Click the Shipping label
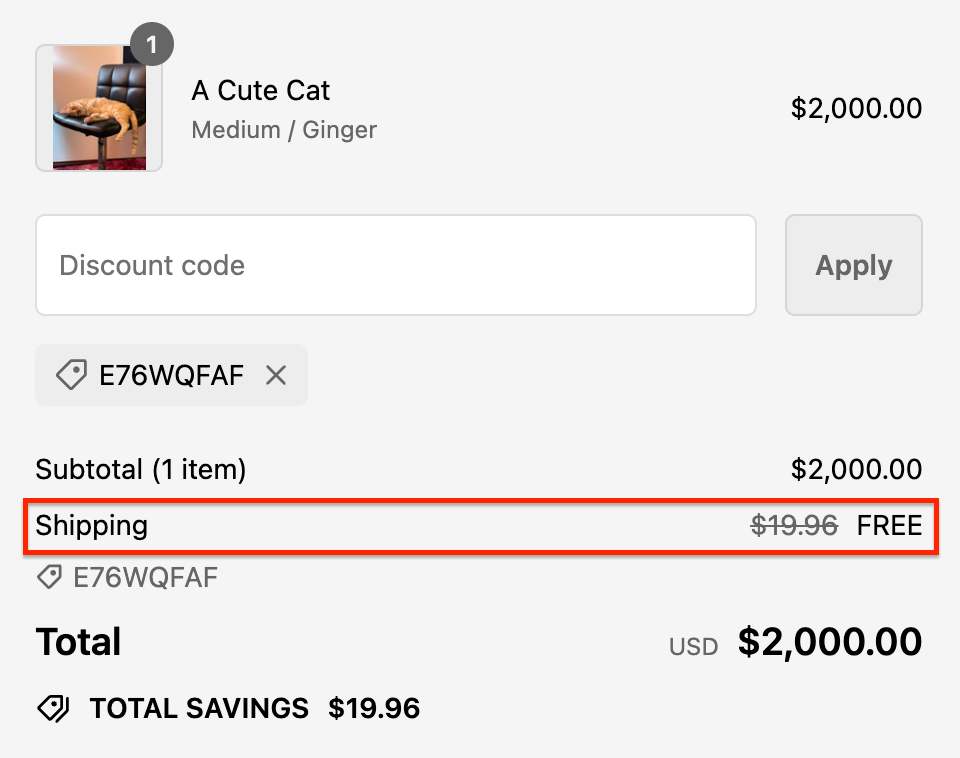Image resolution: width=960 pixels, height=758 pixels. pyautogui.click(x=92, y=525)
